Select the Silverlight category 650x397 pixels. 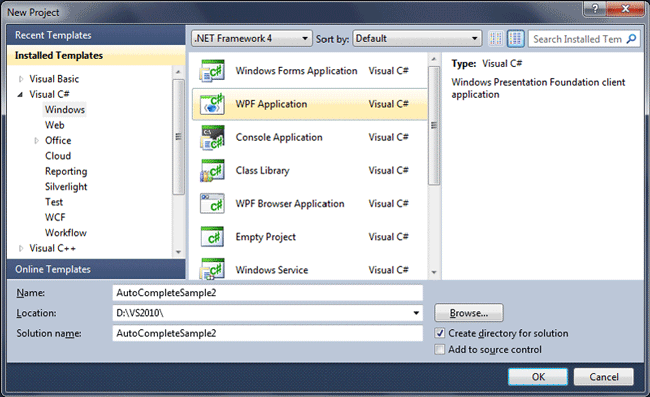click(66, 186)
